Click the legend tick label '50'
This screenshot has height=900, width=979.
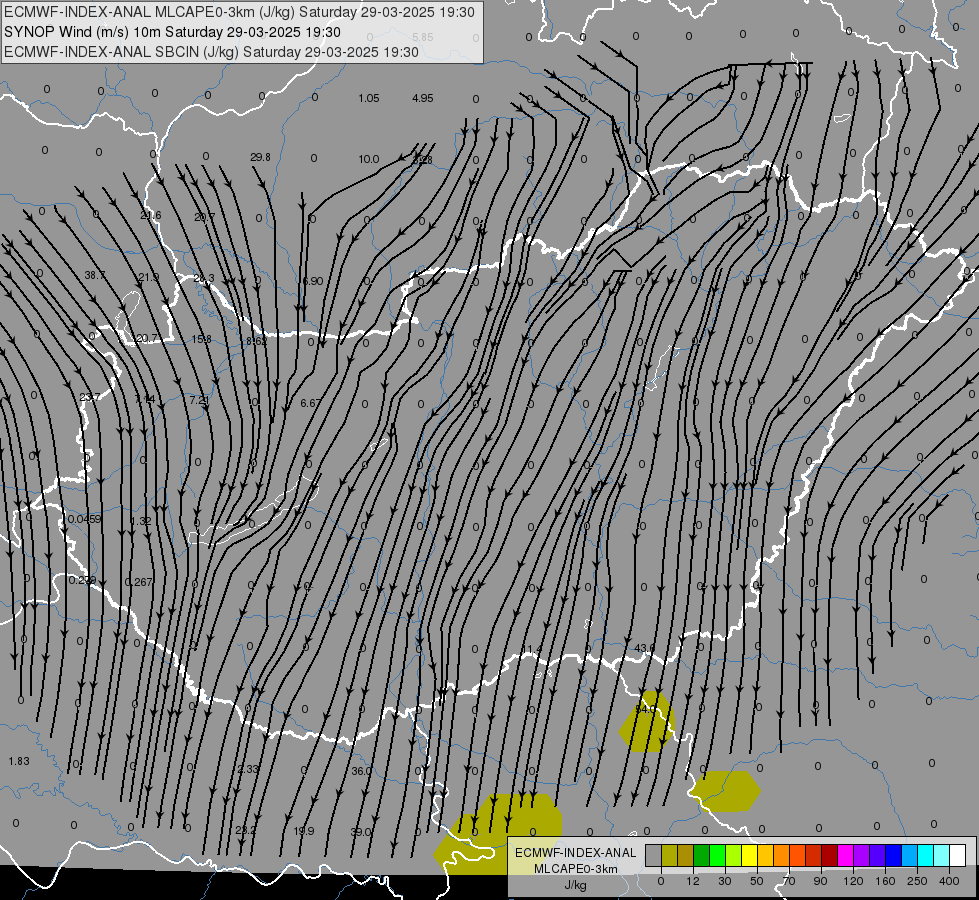(757, 881)
